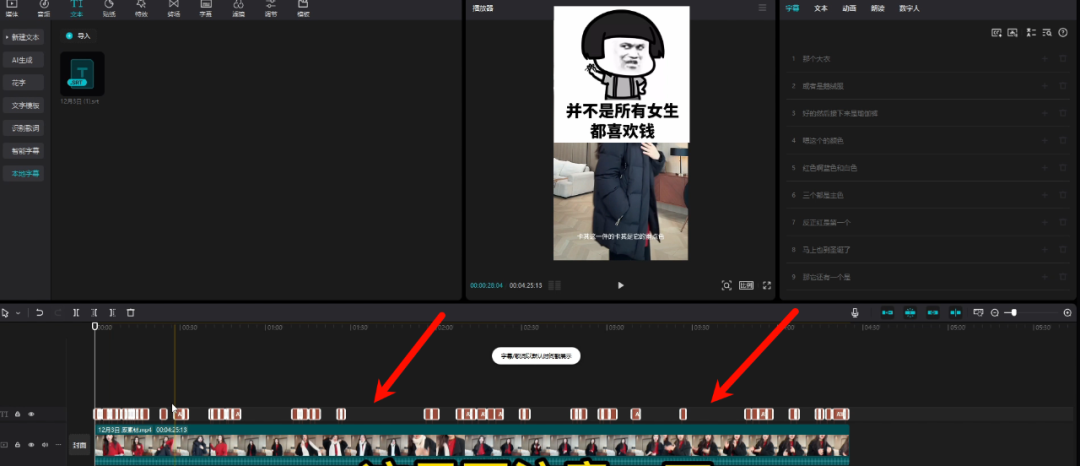Open the 比例 aspect ratio menu in player
Viewport: 1080px width, 466px height.
tap(747, 285)
